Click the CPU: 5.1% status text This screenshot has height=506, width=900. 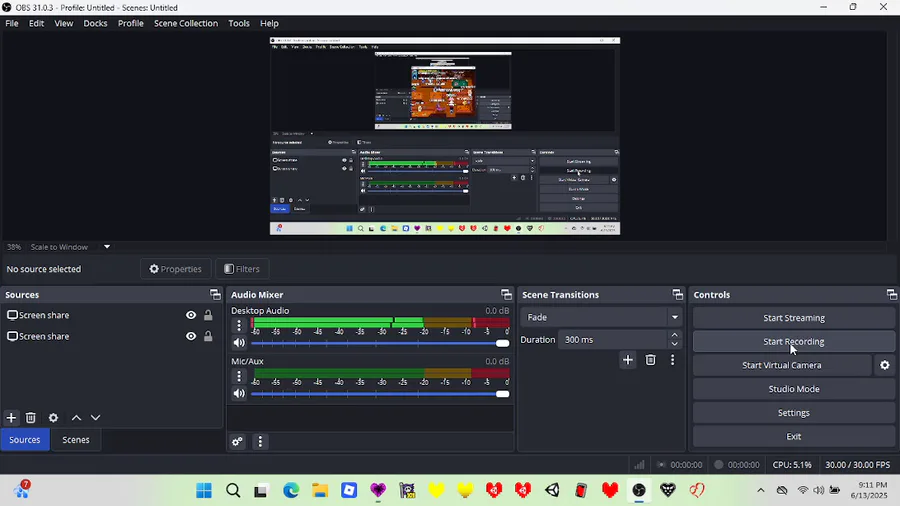[792, 465]
